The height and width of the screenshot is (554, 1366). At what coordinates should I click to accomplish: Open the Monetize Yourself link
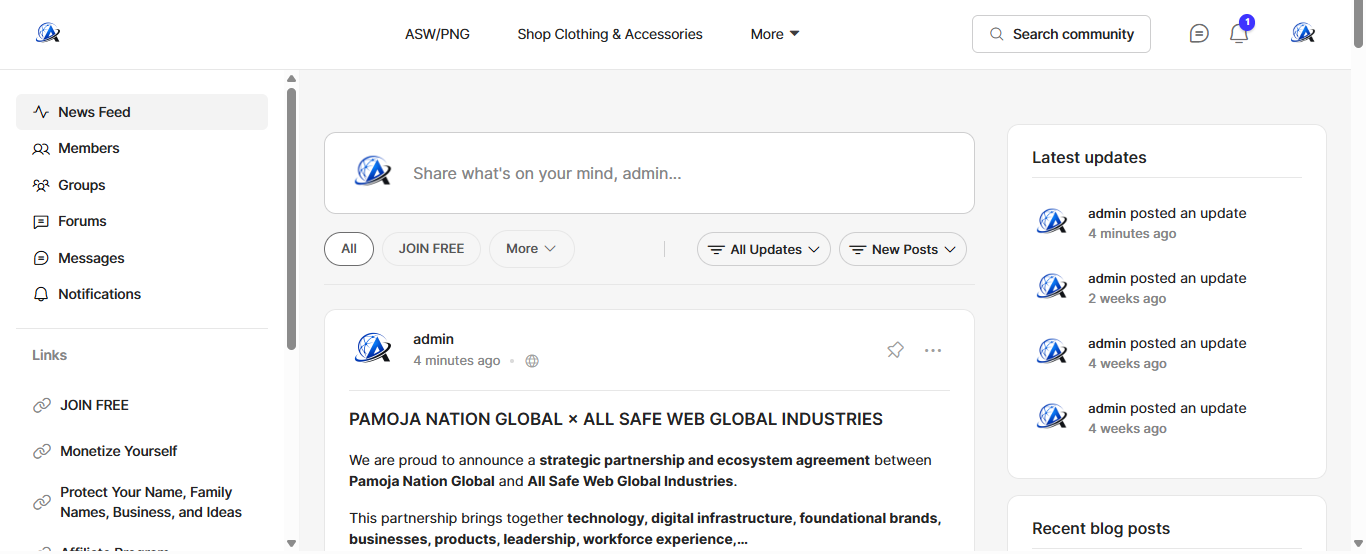pos(118,451)
